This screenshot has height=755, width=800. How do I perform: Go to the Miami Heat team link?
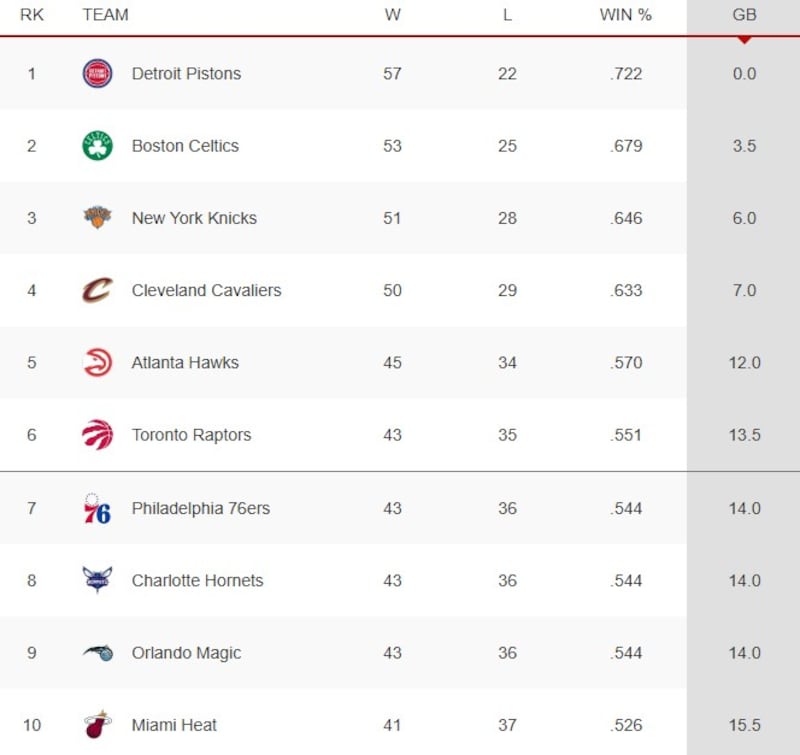coord(174,725)
